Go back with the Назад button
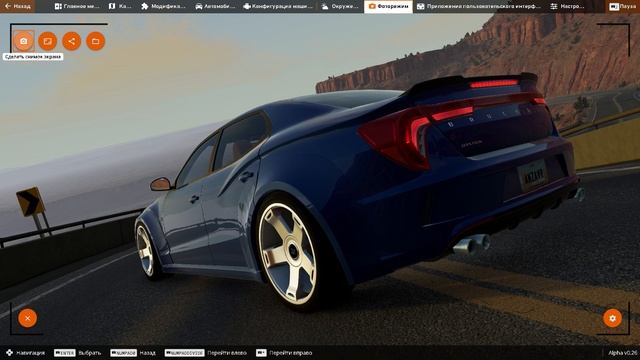Viewport: 640px width, 360px height. [18, 6]
